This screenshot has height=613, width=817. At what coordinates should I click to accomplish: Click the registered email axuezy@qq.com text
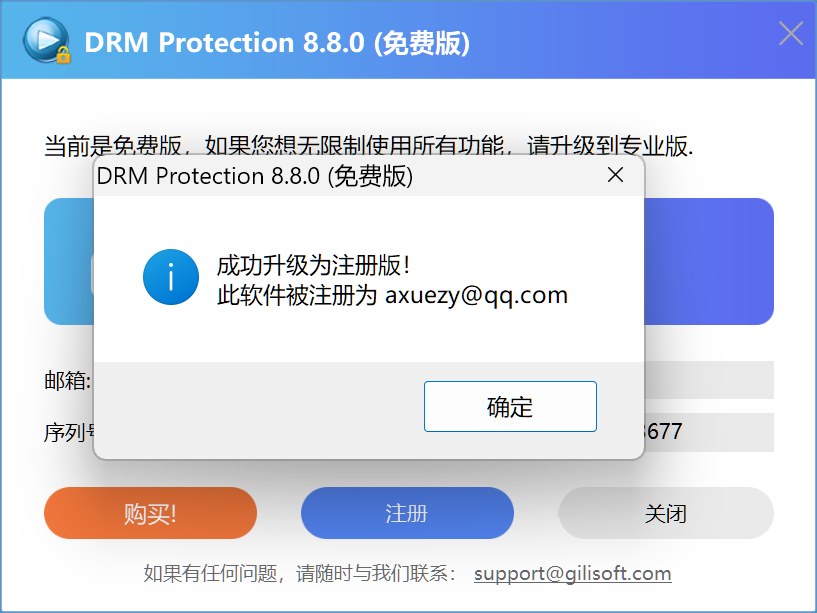[x=476, y=296]
